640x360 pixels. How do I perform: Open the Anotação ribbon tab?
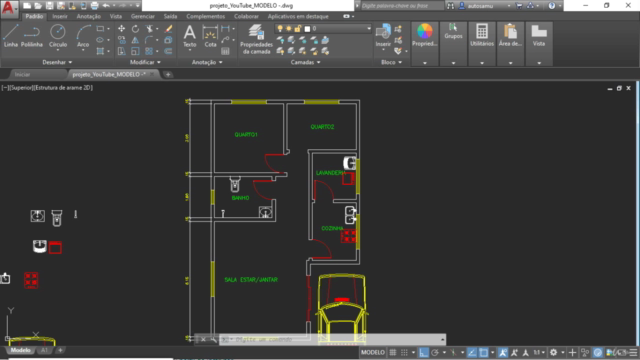[x=89, y=16]
